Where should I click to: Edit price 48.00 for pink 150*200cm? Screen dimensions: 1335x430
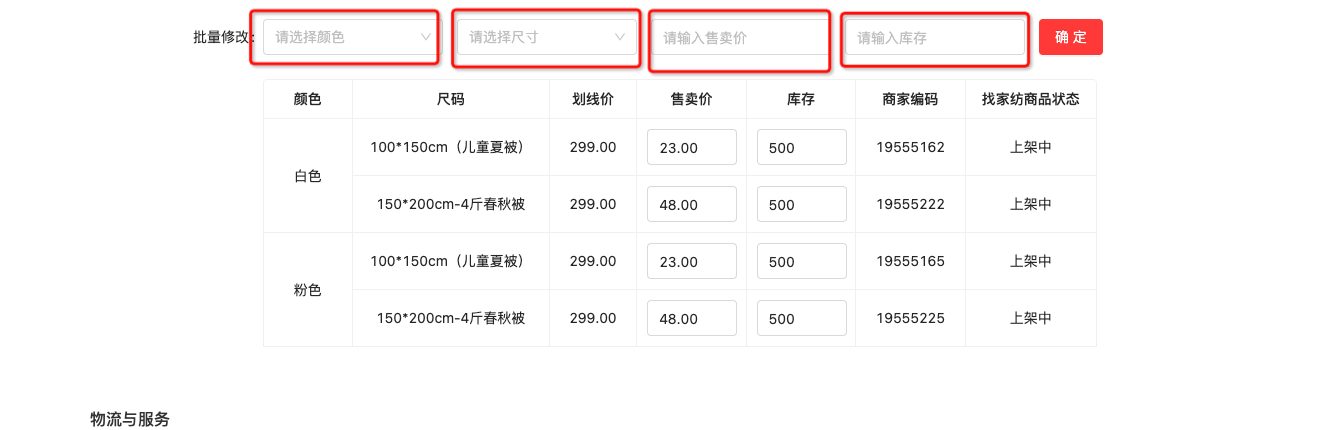coord(692,318)
